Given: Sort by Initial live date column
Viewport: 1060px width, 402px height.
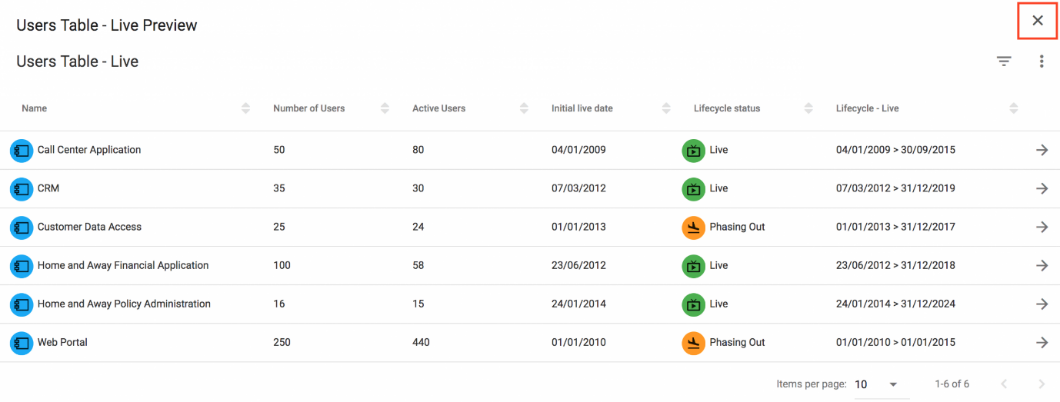Looking at the screenshot, I should pos(667,108).
